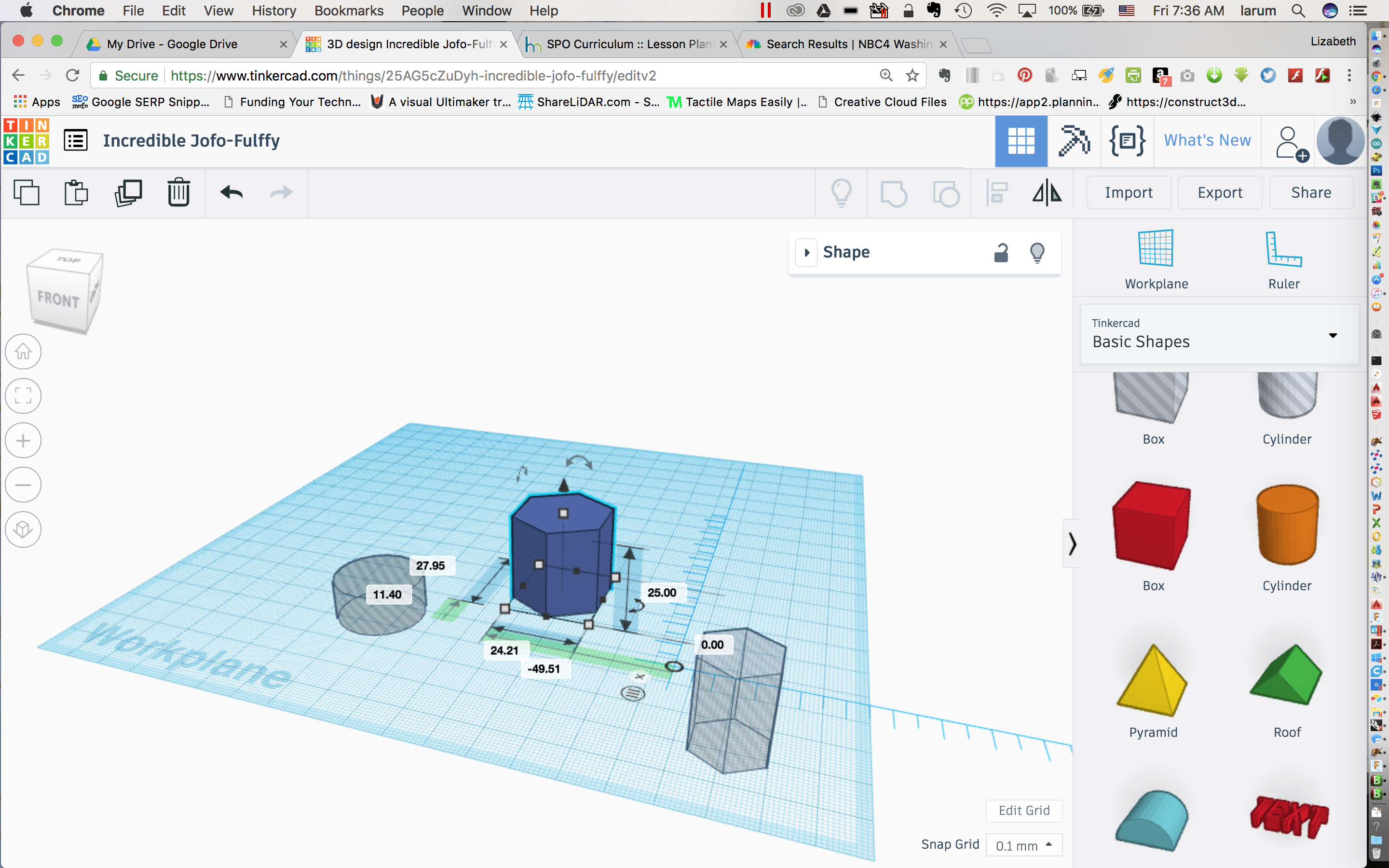Click the design name Incredible Jofo-Fulffy
The image size is (1389, 868).
tap(191, 141)
